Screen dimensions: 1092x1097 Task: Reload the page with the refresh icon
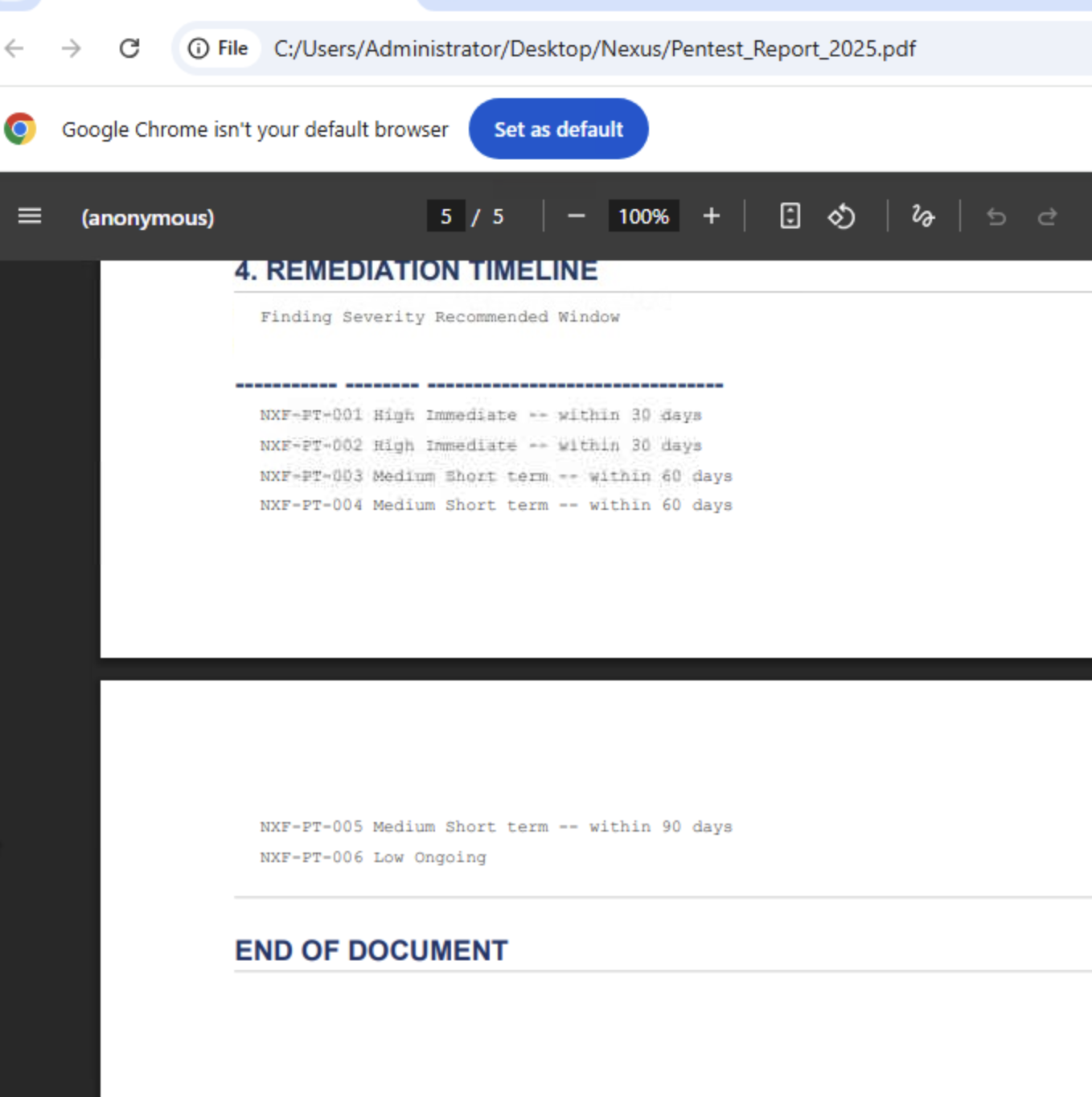[x=129, y=48]
